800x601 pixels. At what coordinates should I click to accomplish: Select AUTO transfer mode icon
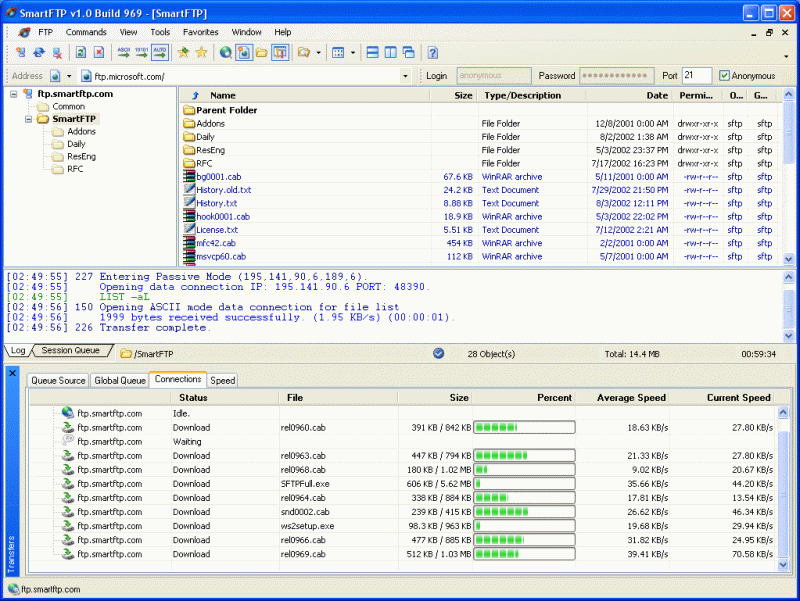tap(160, 53)
